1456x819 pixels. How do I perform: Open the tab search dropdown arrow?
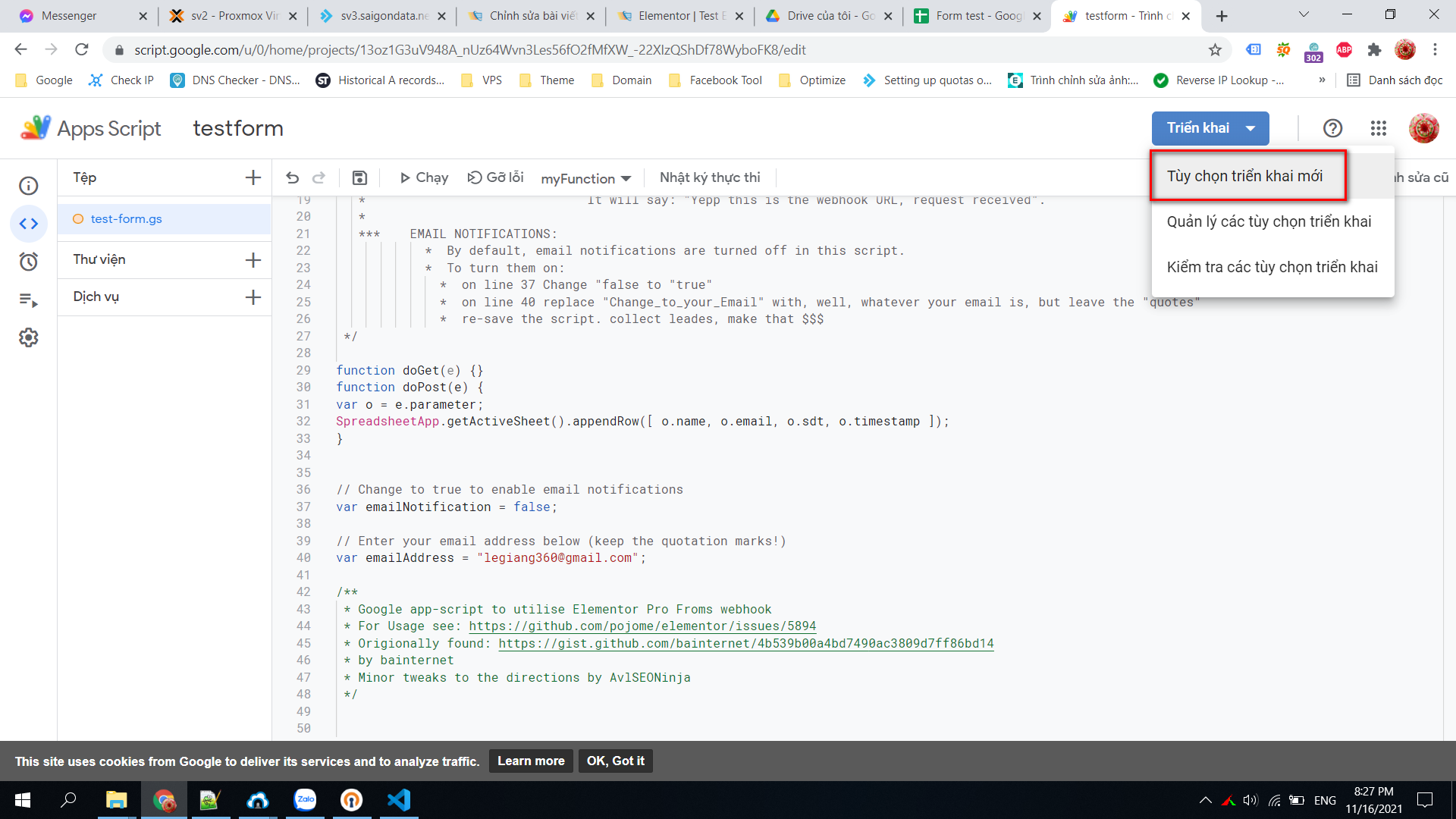1304,14
